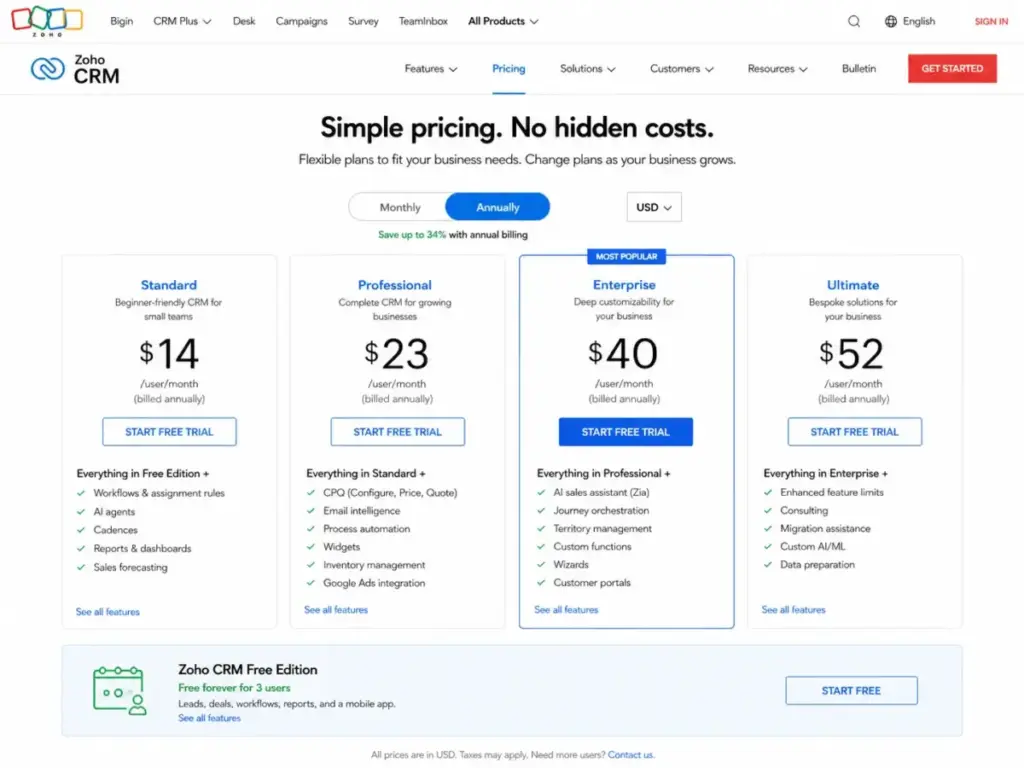Click 'Google Ads integration' feature item
Image resolution: width=1024 pixels, height=768 pixels.
(x=374, y=583)
